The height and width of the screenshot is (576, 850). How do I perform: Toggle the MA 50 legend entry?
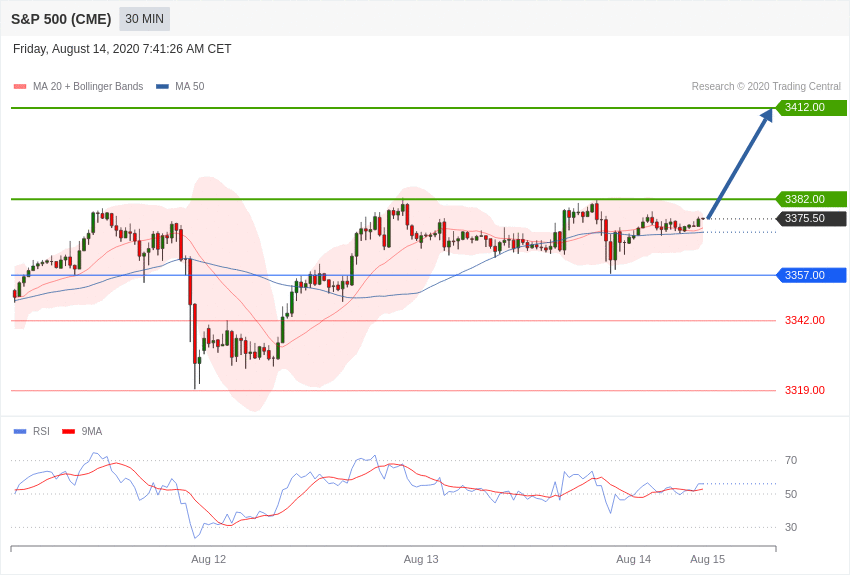coord(180,87)
